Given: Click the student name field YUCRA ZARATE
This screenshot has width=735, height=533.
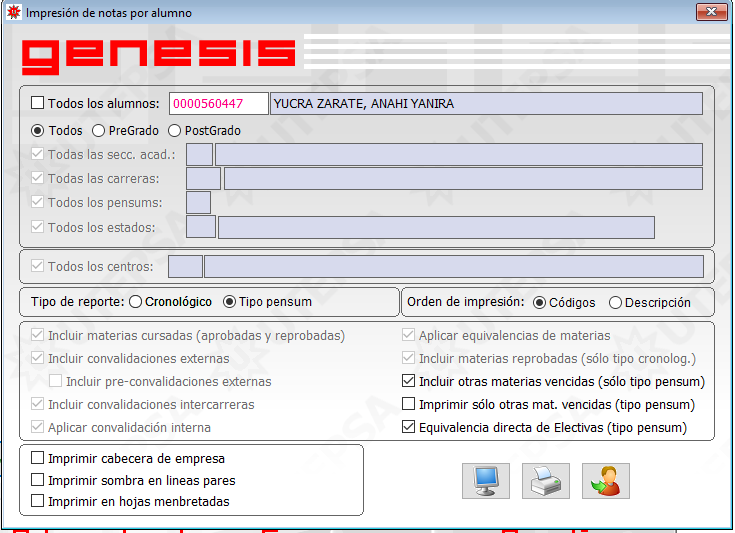Looking at the screenshot, I should click(486, 104).
